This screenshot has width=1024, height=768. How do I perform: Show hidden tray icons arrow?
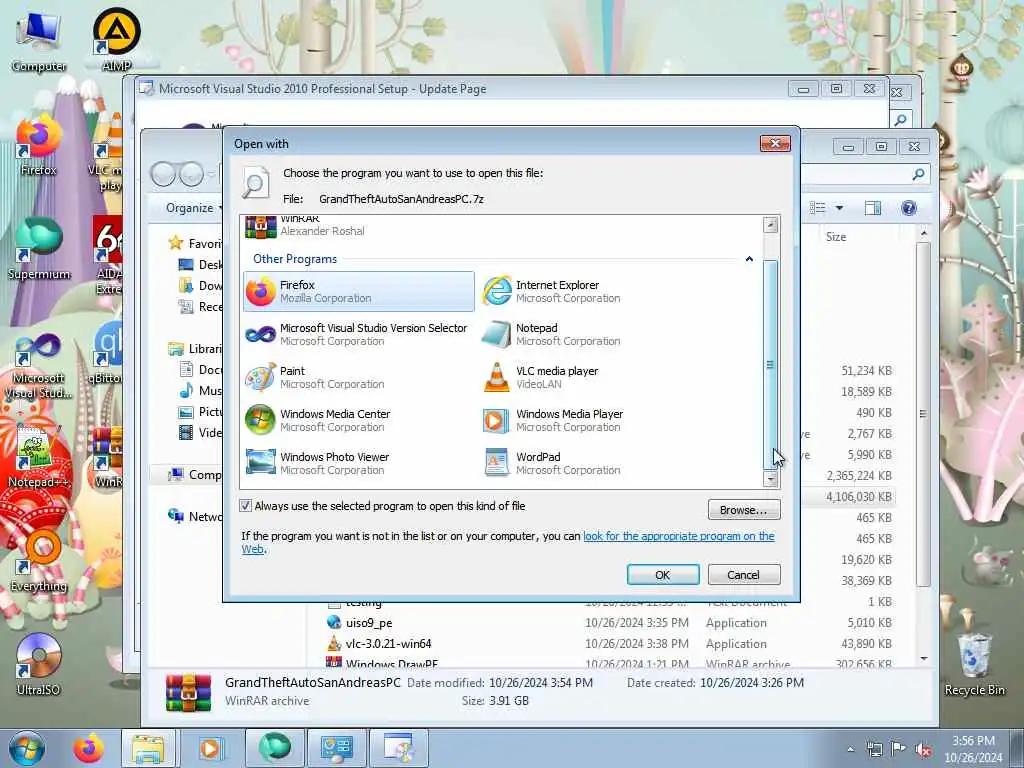click(850, 750)
